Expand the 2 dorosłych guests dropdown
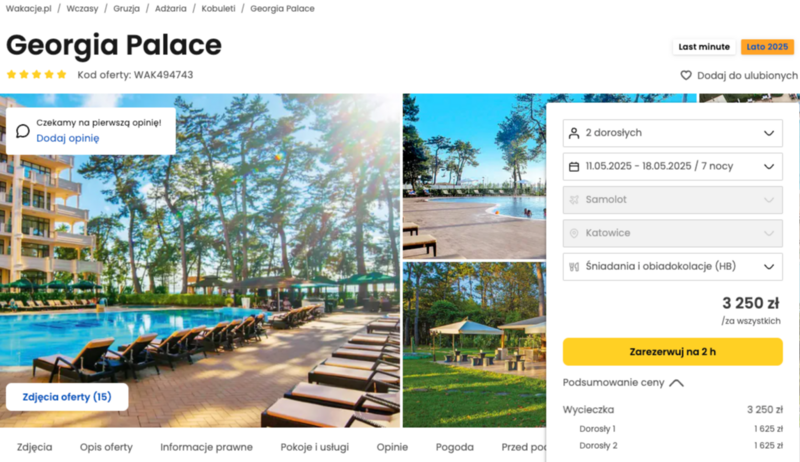The width and height of the screenshot is (800, 462). [x=672, y=133]
